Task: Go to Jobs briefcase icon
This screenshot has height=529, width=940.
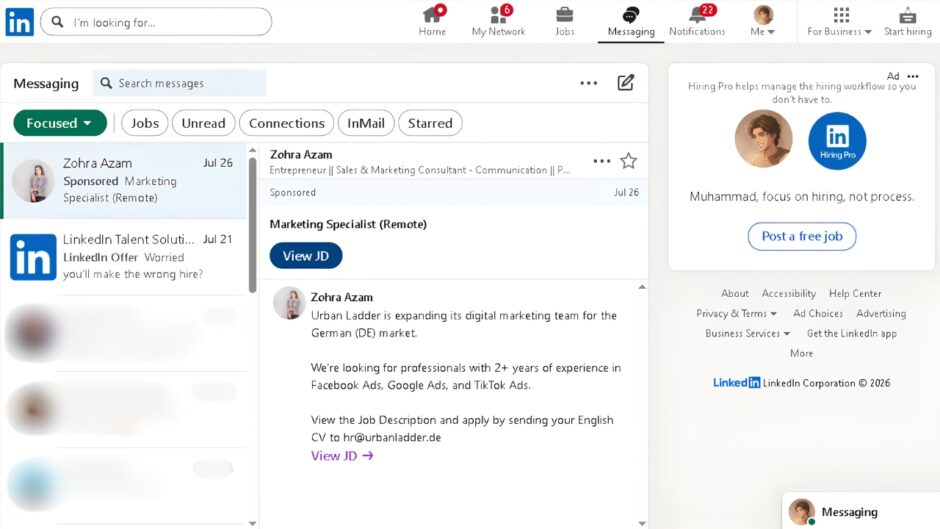Action: click(x=564, y=22)
